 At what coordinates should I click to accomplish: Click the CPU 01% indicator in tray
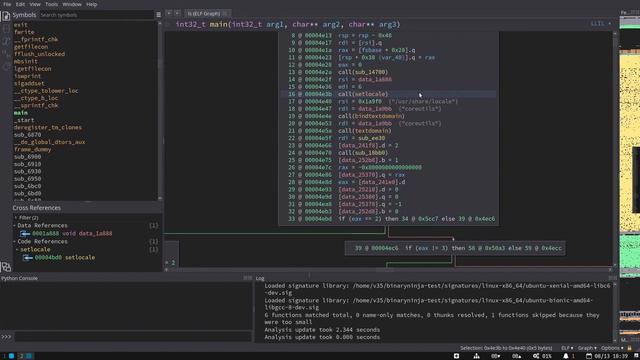542,356
